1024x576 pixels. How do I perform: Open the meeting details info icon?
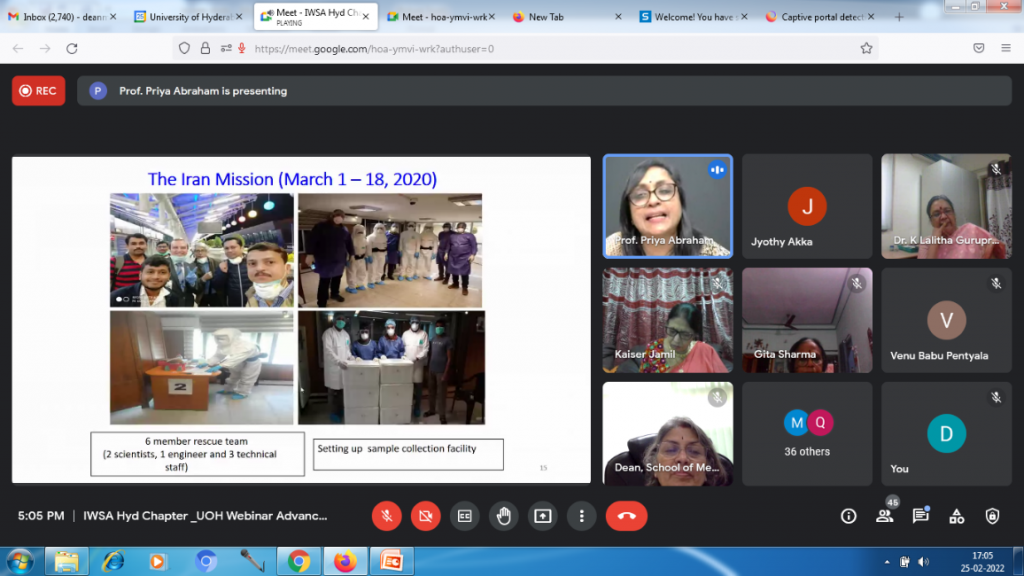click(848, 516)
